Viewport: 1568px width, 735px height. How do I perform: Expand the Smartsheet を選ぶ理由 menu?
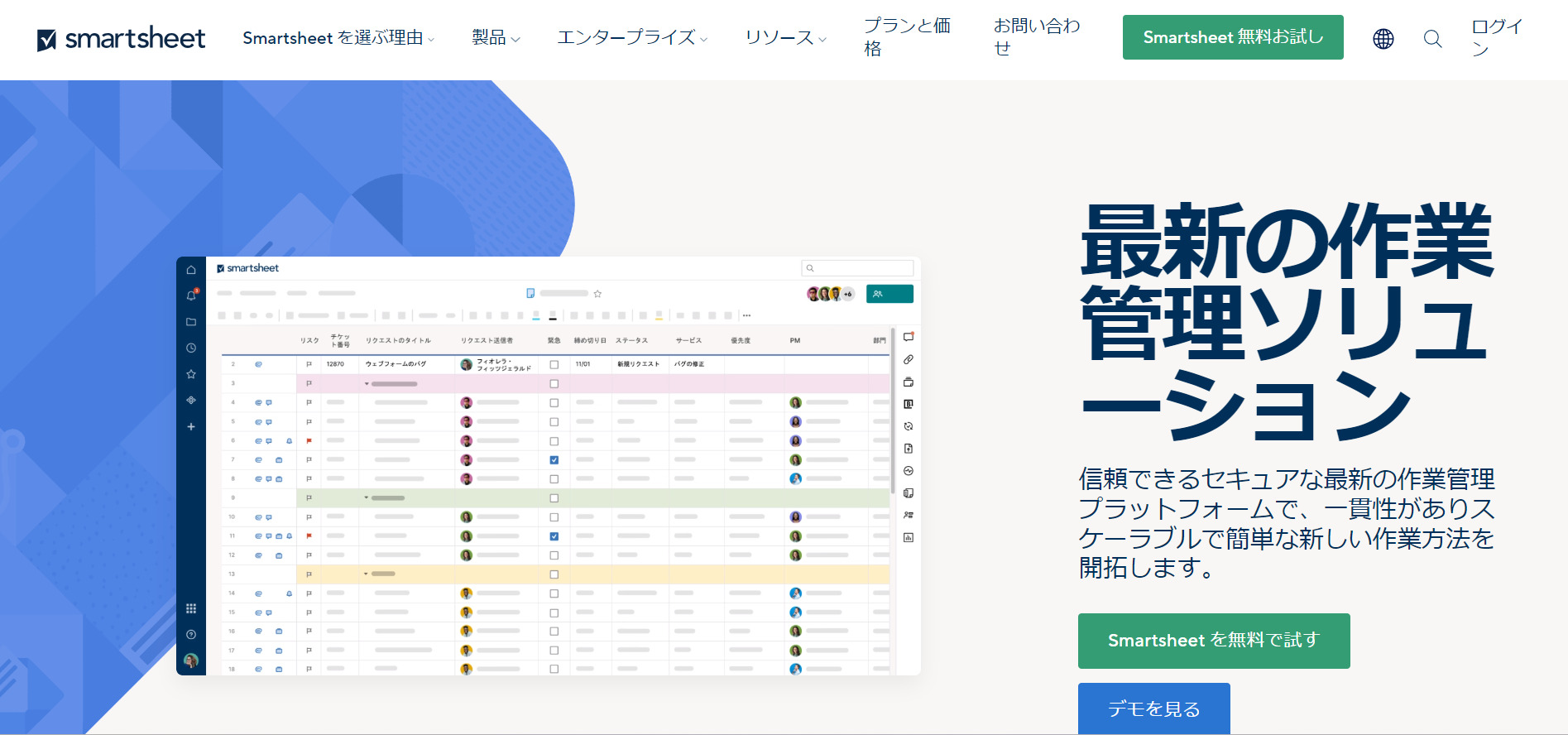(338, 38)
